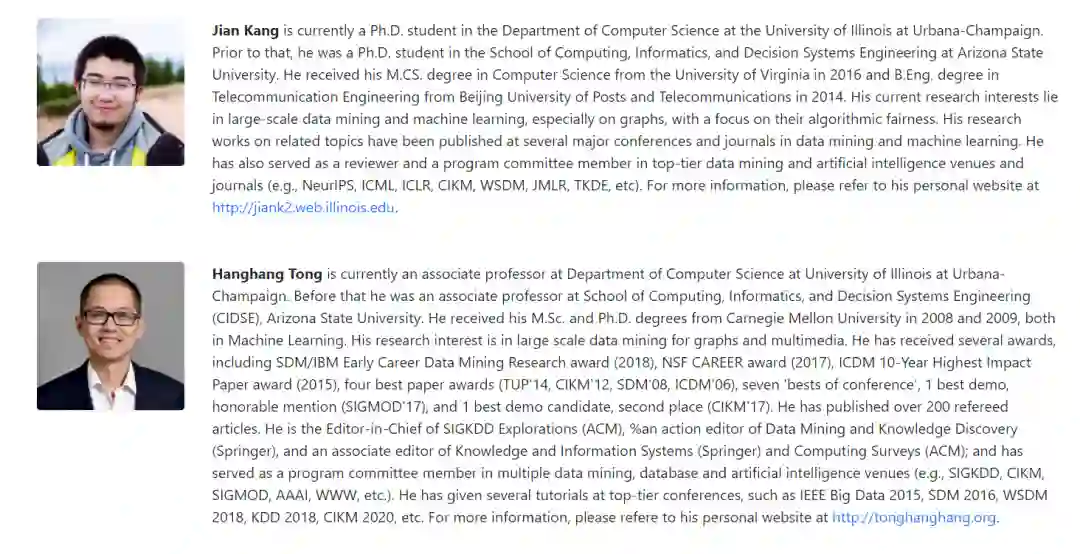Click Hanghang Tong's profile photo
Image resolution: width=1080 pixels, height=554 pixels.
(x=110, y=336)
